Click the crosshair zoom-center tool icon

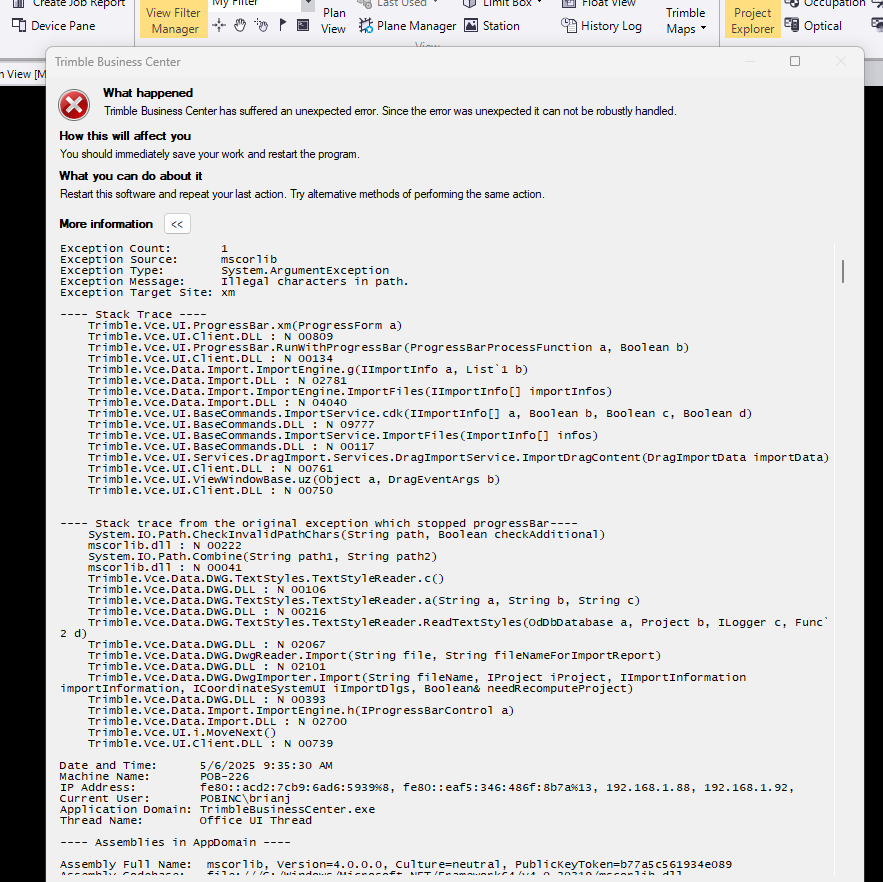pyautogui.click(x=219, y=25)
